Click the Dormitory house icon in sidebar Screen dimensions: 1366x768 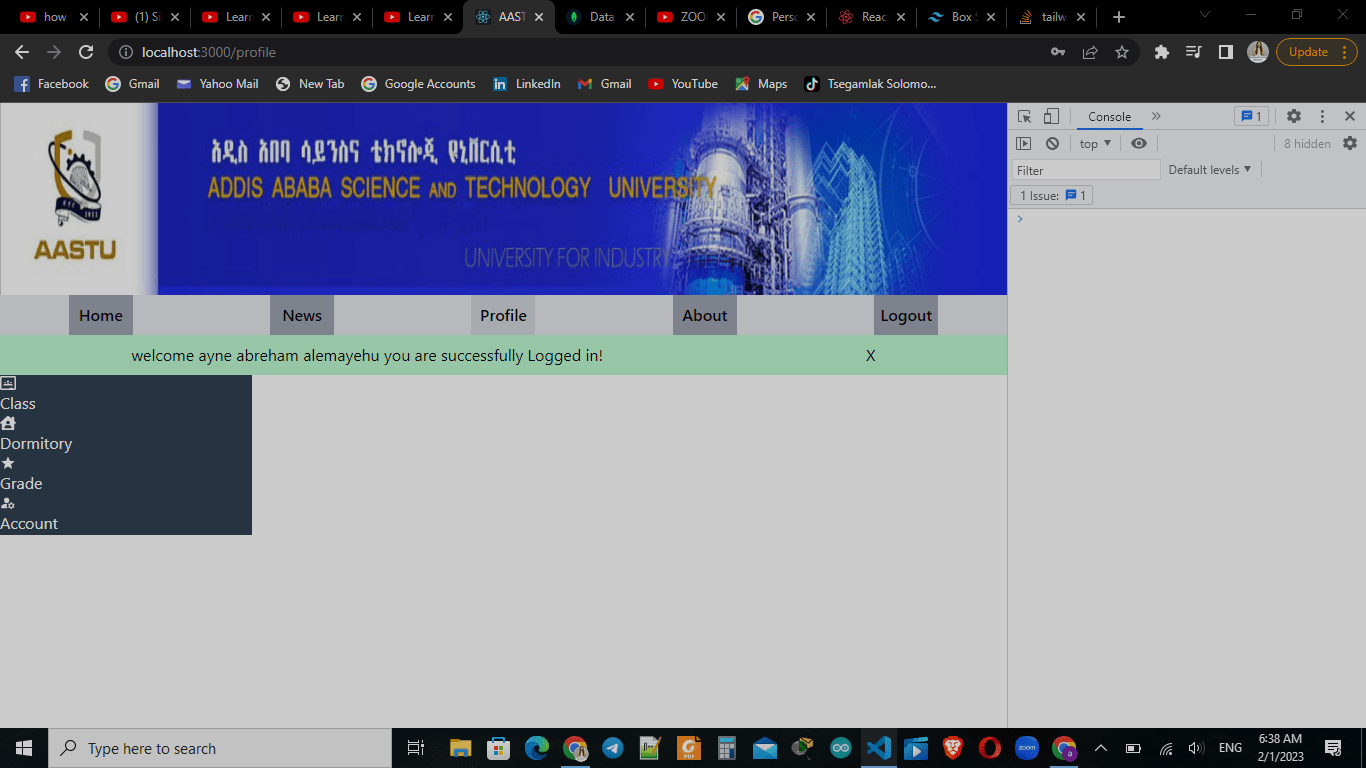(x=8, y=423)
